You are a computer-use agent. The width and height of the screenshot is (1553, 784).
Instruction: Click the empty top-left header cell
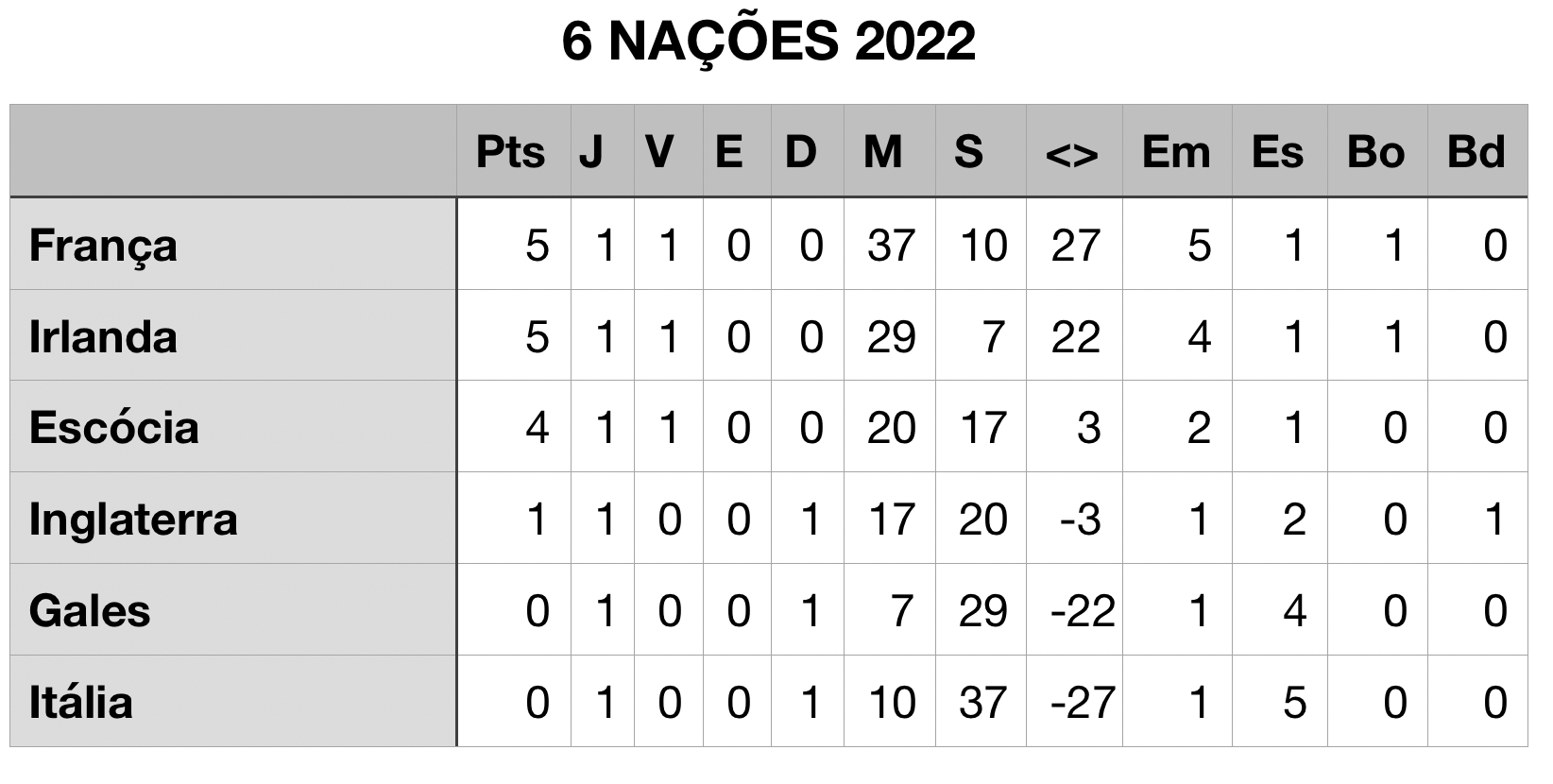click(x=233, y=151)
